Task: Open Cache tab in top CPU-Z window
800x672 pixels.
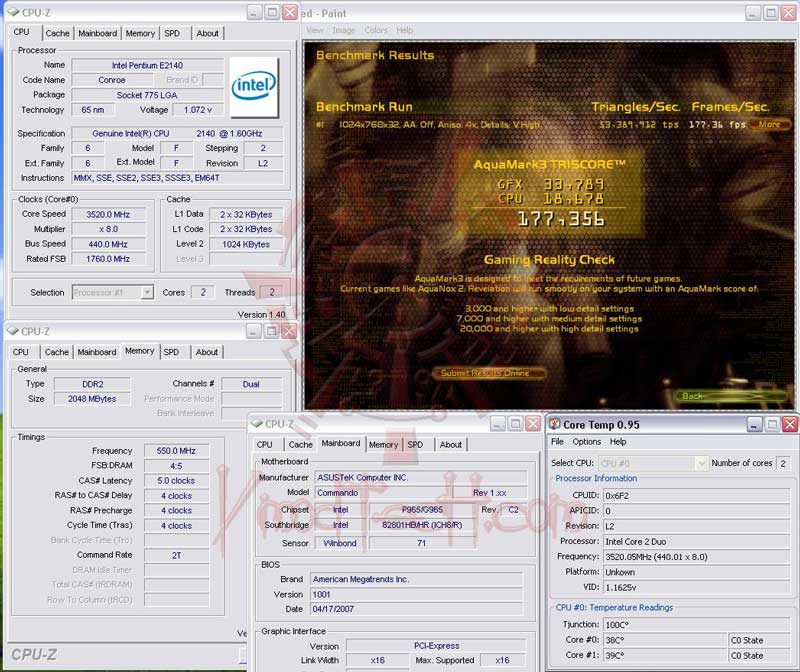Action: tap(57, 33)
